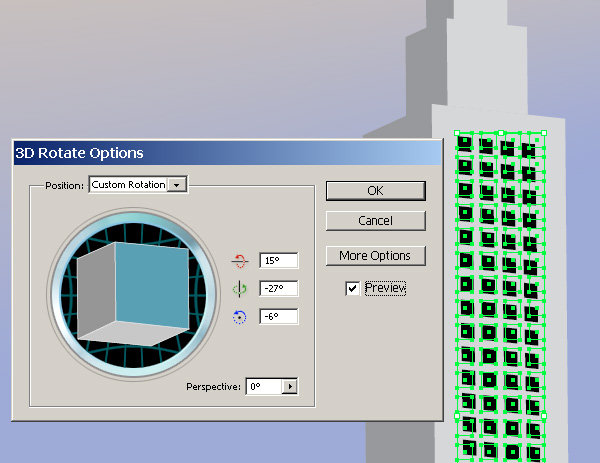Click the Cancel button

click(x=375, y=221)
